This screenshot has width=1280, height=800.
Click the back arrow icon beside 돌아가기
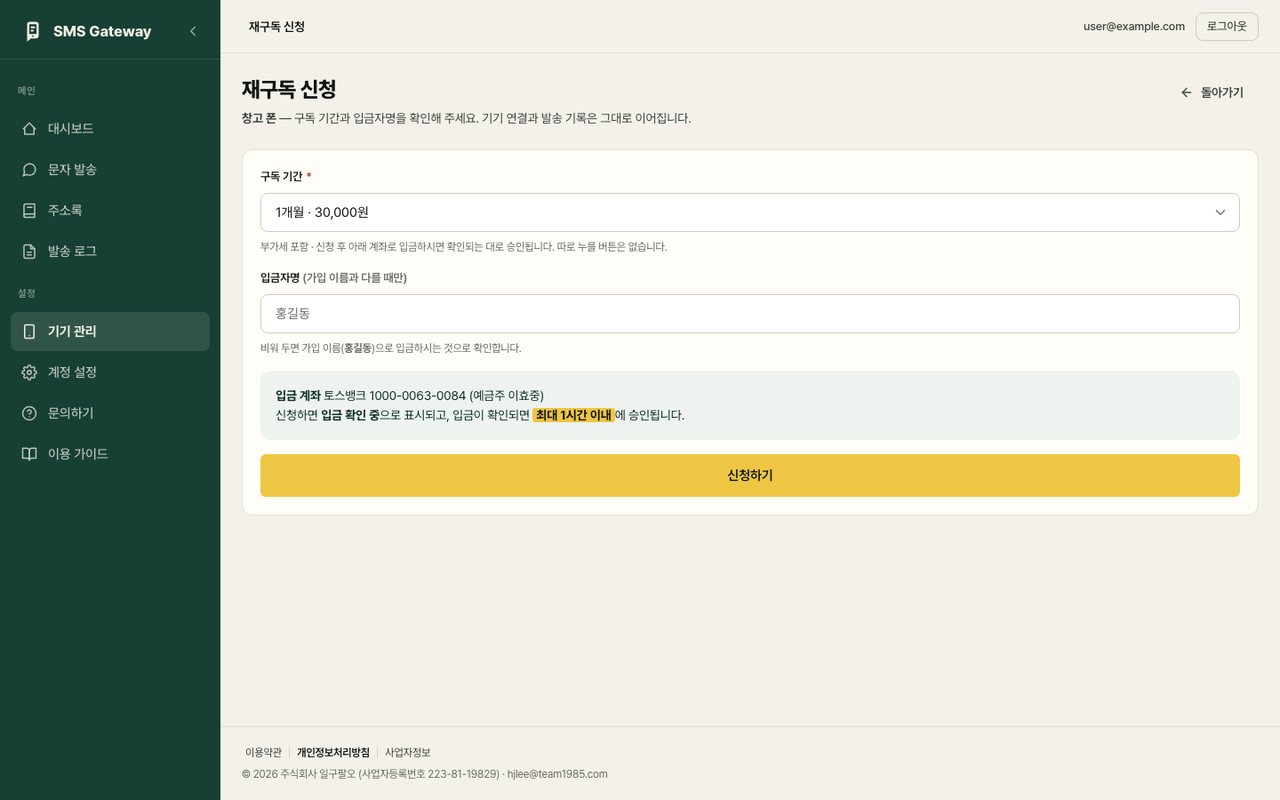(1186, 92)
